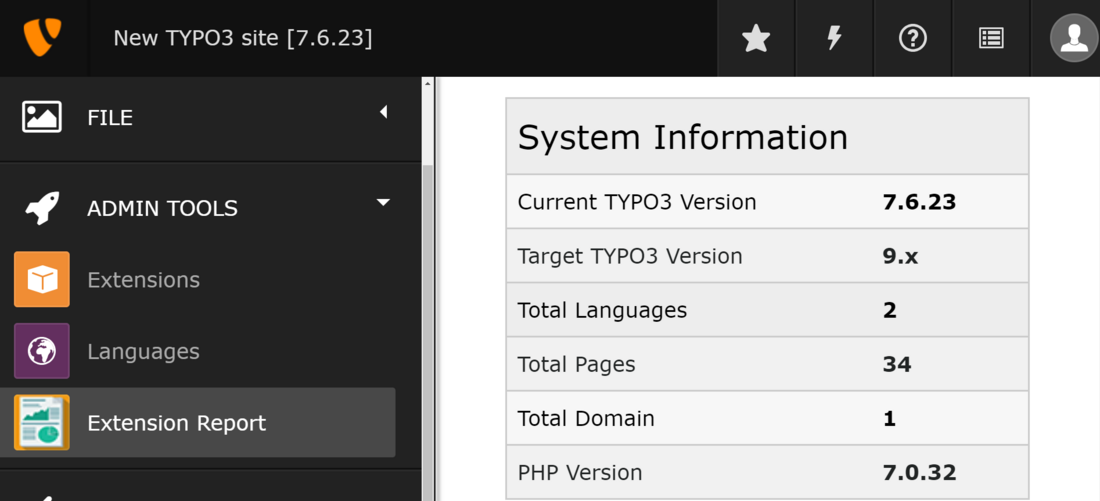The width and height of the screenshot is (1100, 501).
Task: Click the Total Pages value 34
Action: pos(897,364)
